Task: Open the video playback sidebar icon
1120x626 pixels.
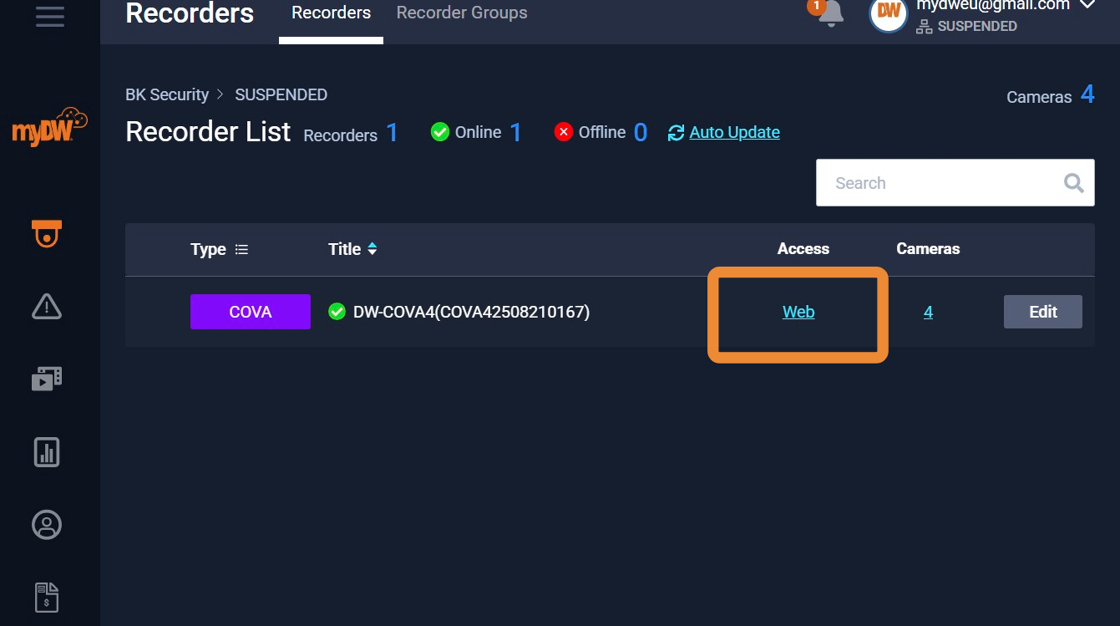Action: tap(46, 379)
